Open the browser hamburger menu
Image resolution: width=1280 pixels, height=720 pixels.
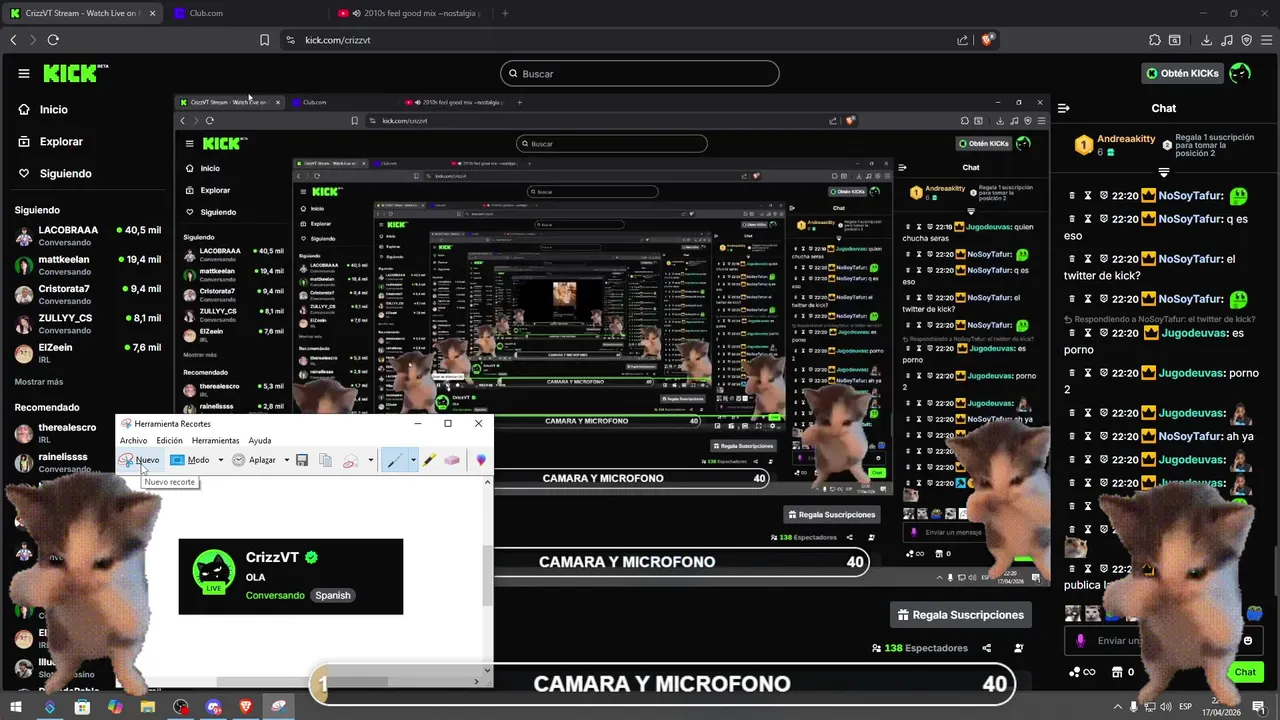(x=1266, y=40)
